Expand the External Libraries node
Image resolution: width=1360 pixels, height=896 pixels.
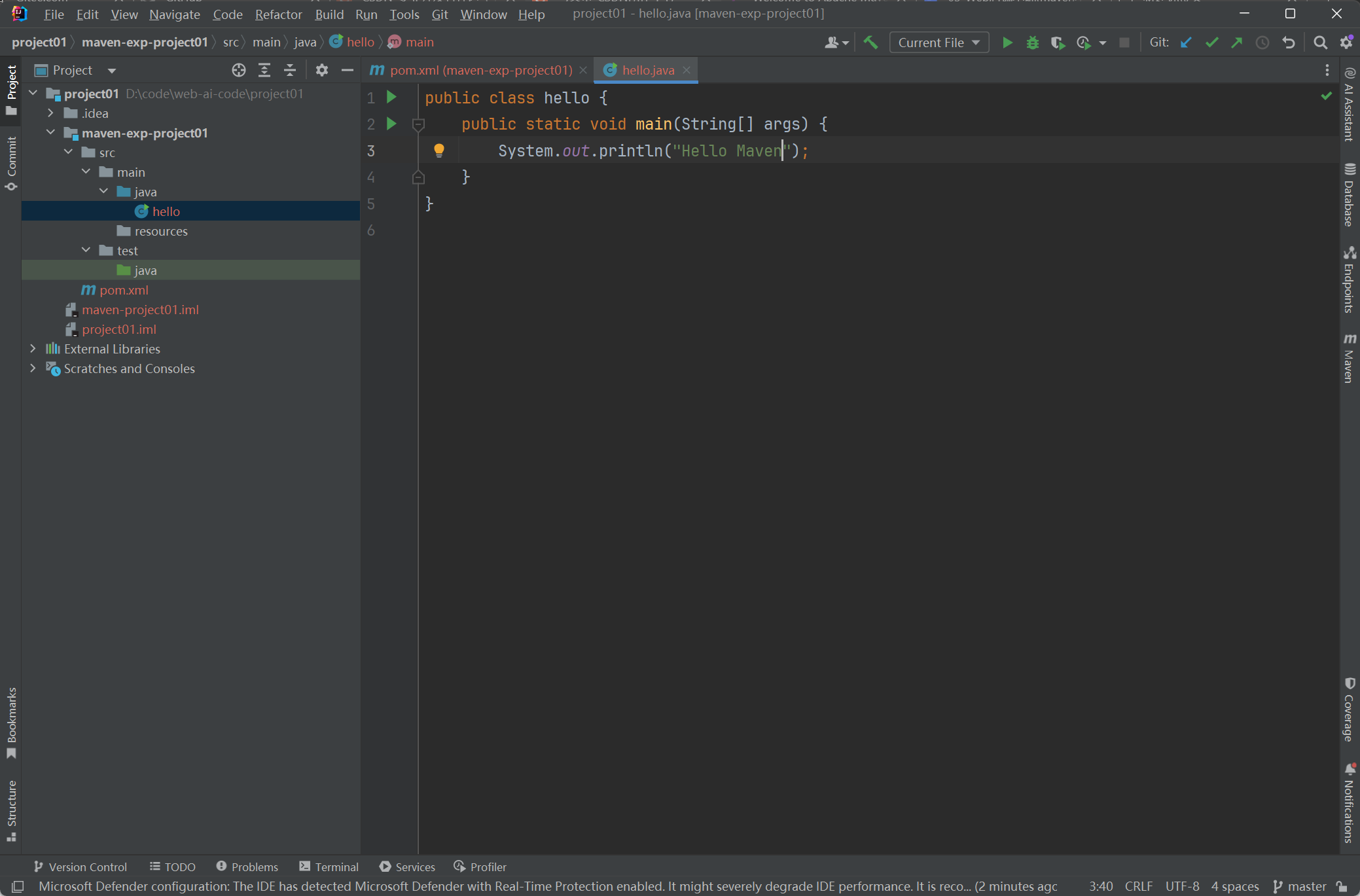point(33,349)
